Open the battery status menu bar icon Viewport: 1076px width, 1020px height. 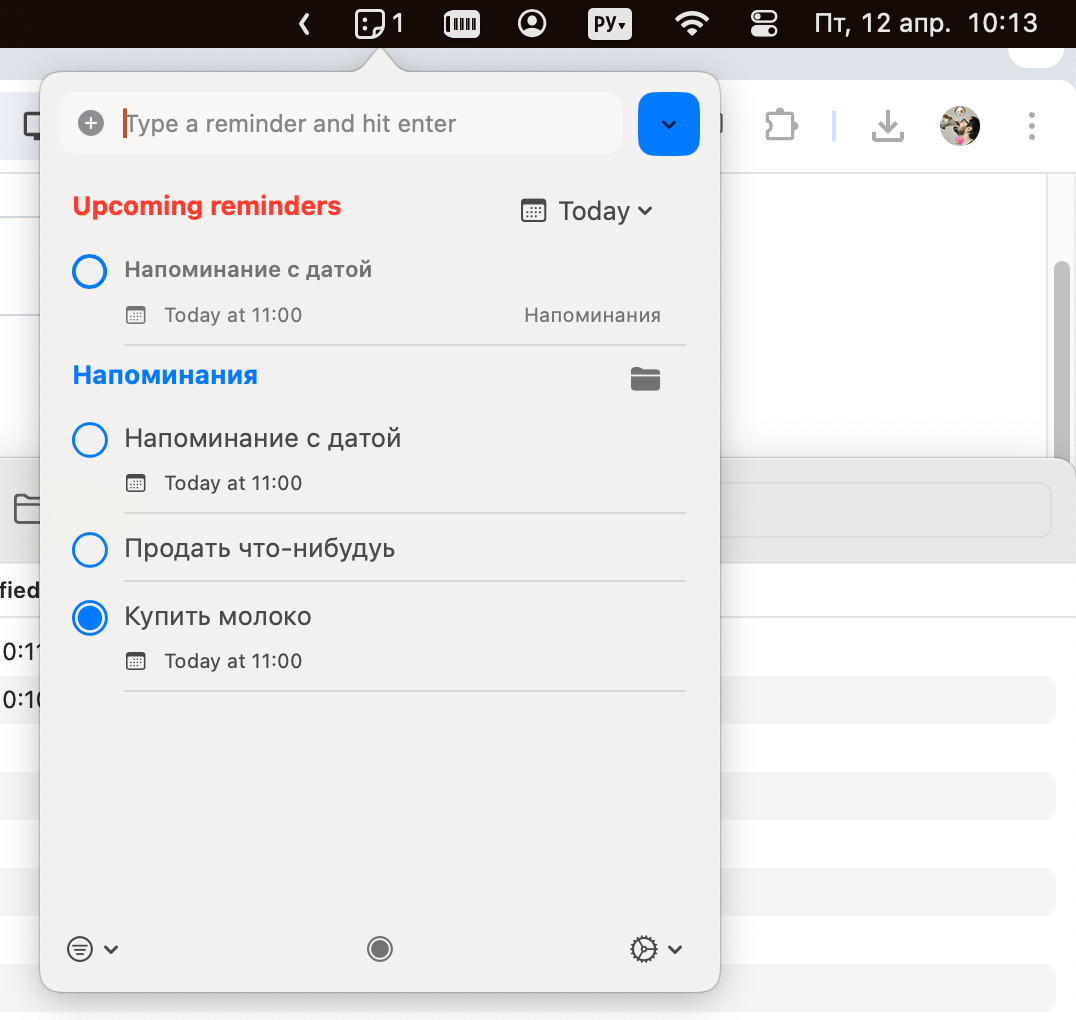tap(461, 24)
